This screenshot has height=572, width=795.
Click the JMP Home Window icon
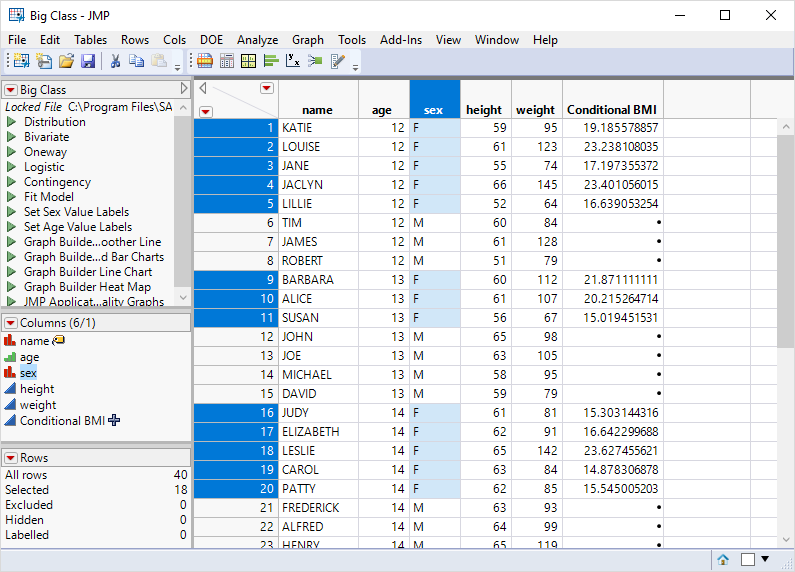coord(723,560)
